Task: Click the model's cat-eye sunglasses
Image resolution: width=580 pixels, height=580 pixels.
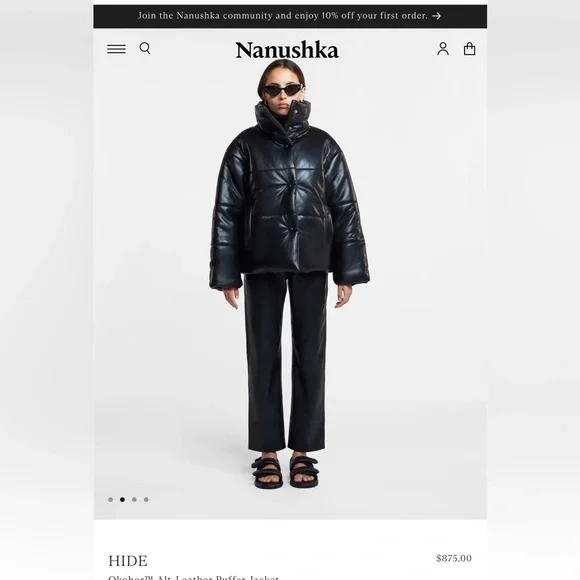Action: tap(283, 90)
